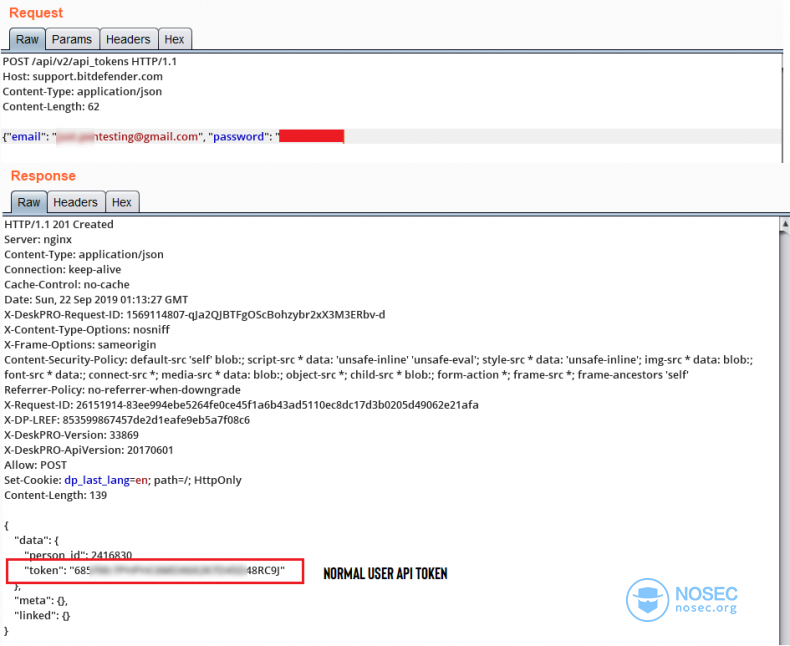The height and width of the screenshot is (646, 790).
Task: Click the X-DeskPRO-ApiVersion: 20170601 header
Action: pos(89,450)
